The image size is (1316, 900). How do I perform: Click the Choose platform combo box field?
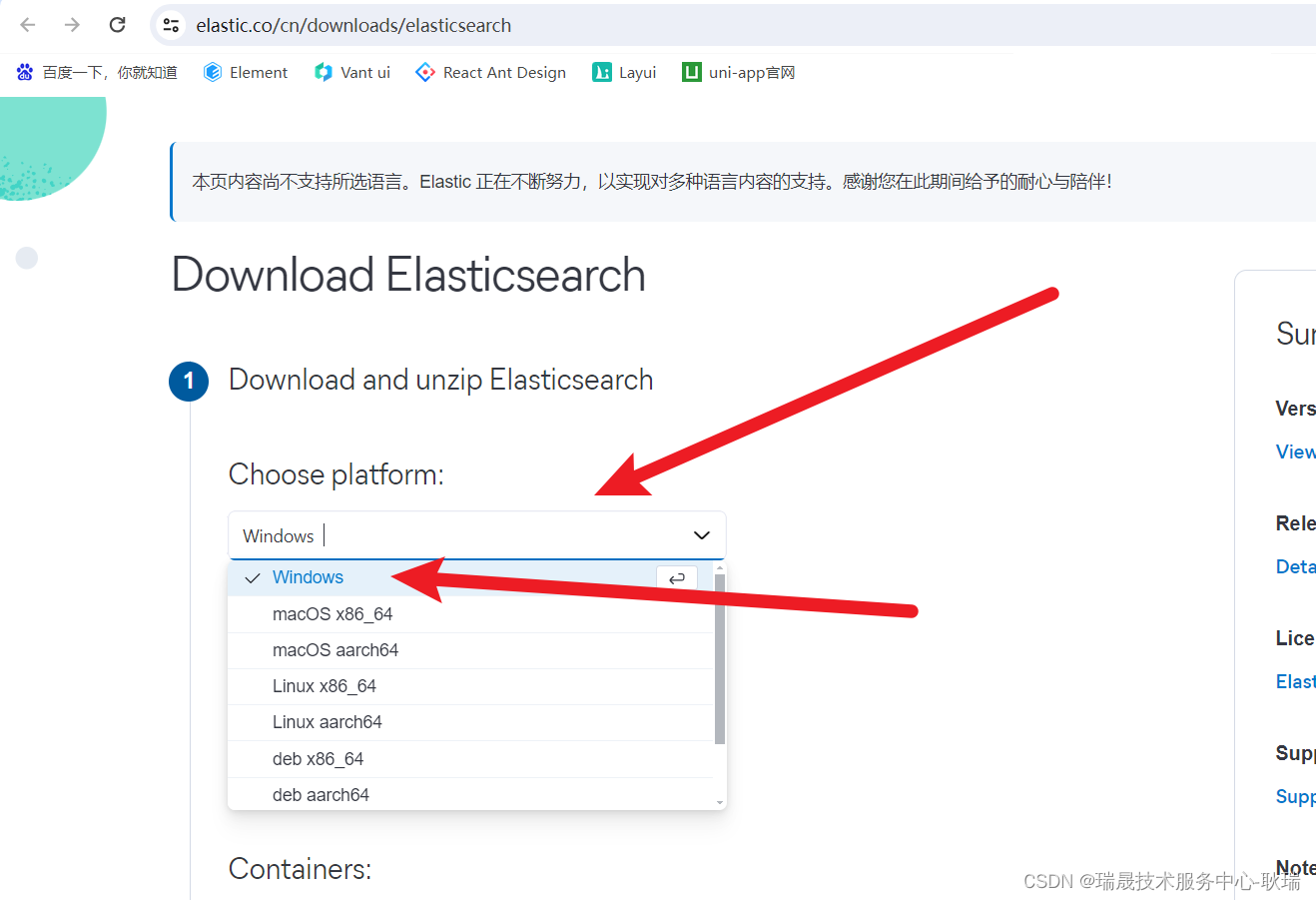click(x=477, y=535)
